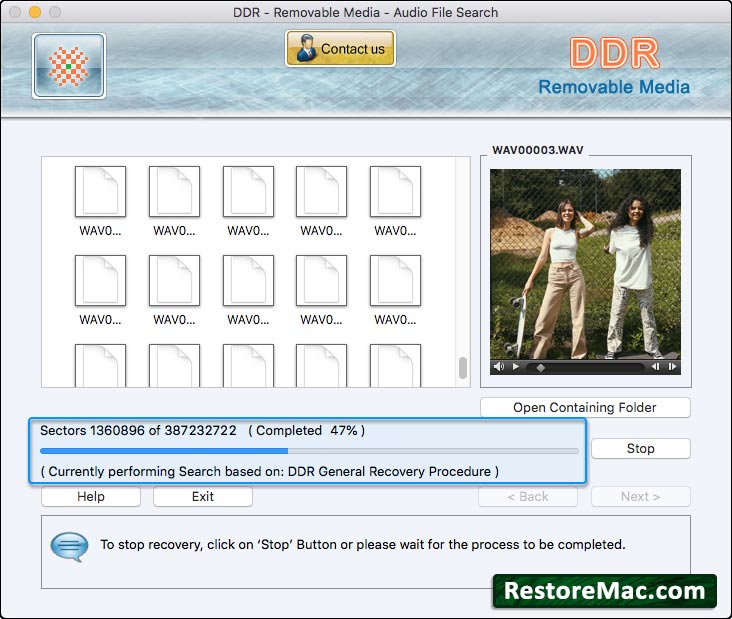
Task: Select the fifth WAV file icon in the top row
Action: [x=395, y=191]
